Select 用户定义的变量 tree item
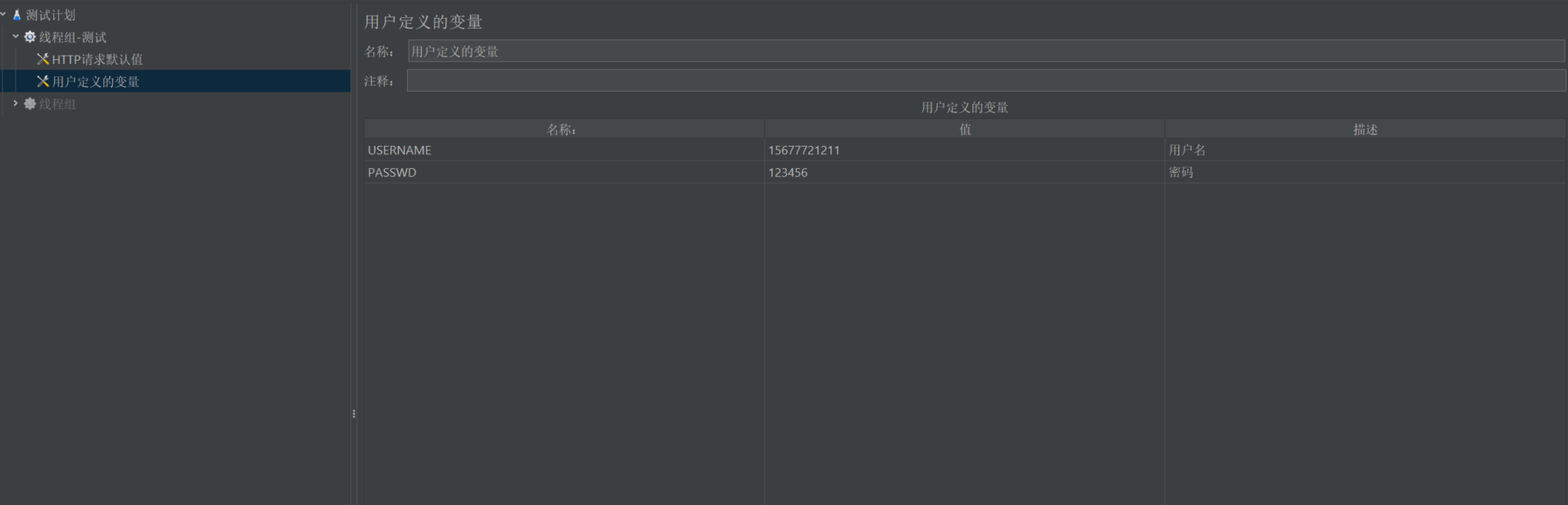This screenshot has height=505, width=1568. pos(96,81)
